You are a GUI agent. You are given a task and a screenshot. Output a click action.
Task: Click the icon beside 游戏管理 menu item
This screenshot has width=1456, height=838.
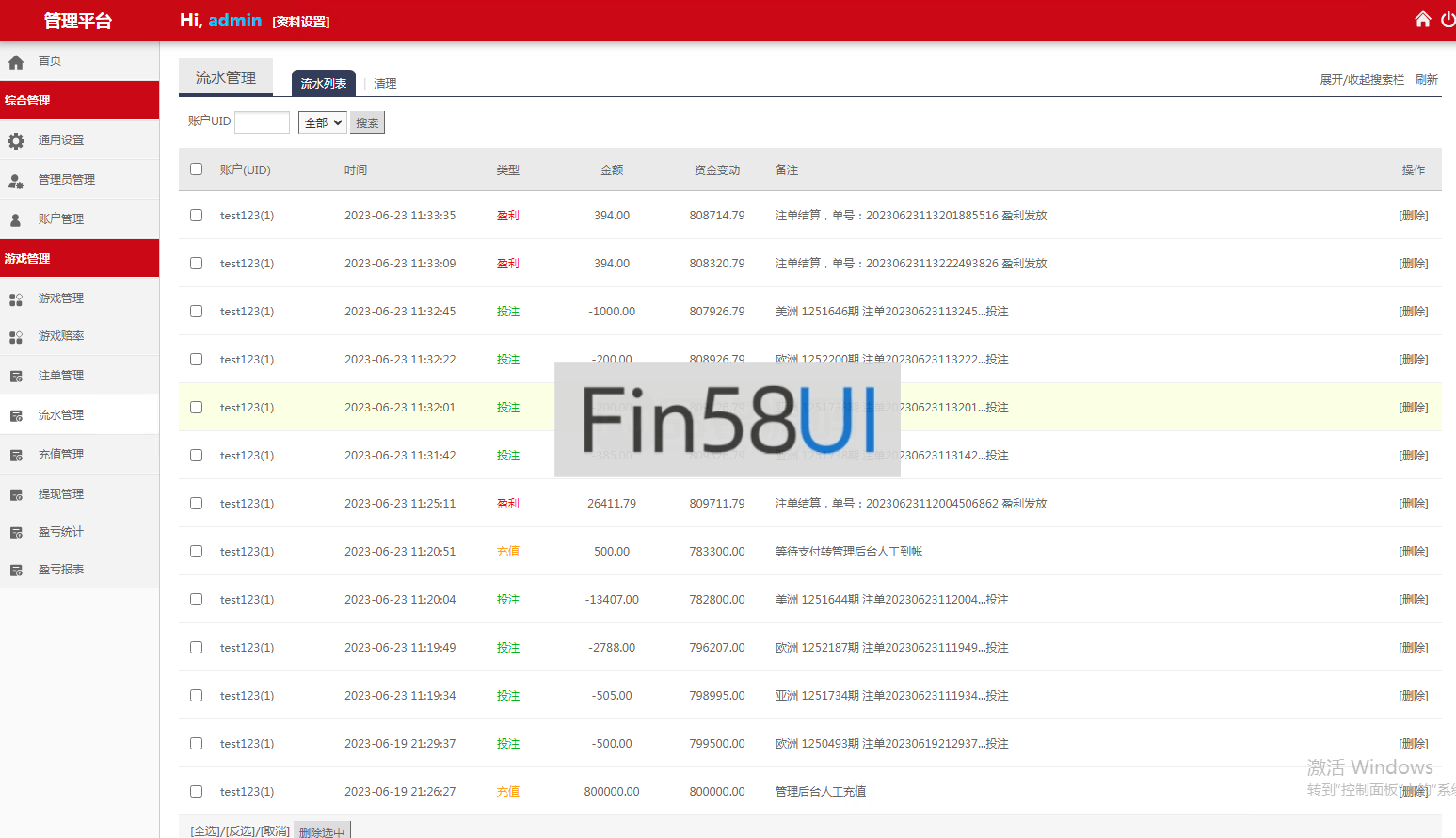coord(16,298)
